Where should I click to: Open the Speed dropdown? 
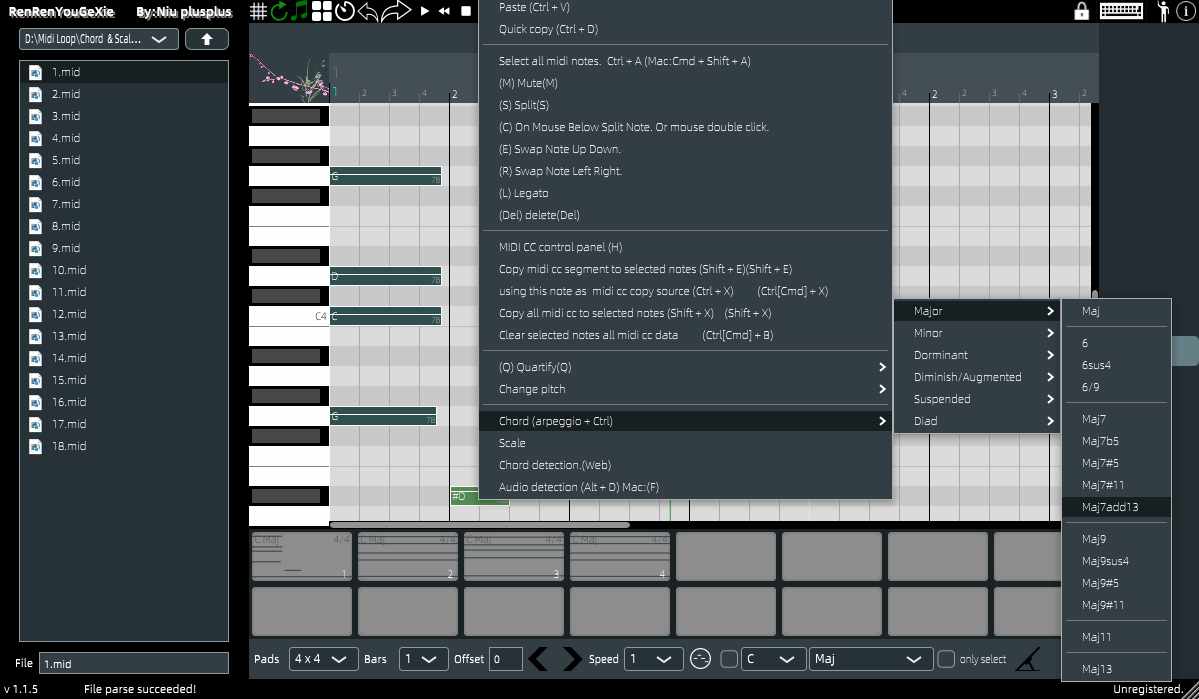[654, 659]
